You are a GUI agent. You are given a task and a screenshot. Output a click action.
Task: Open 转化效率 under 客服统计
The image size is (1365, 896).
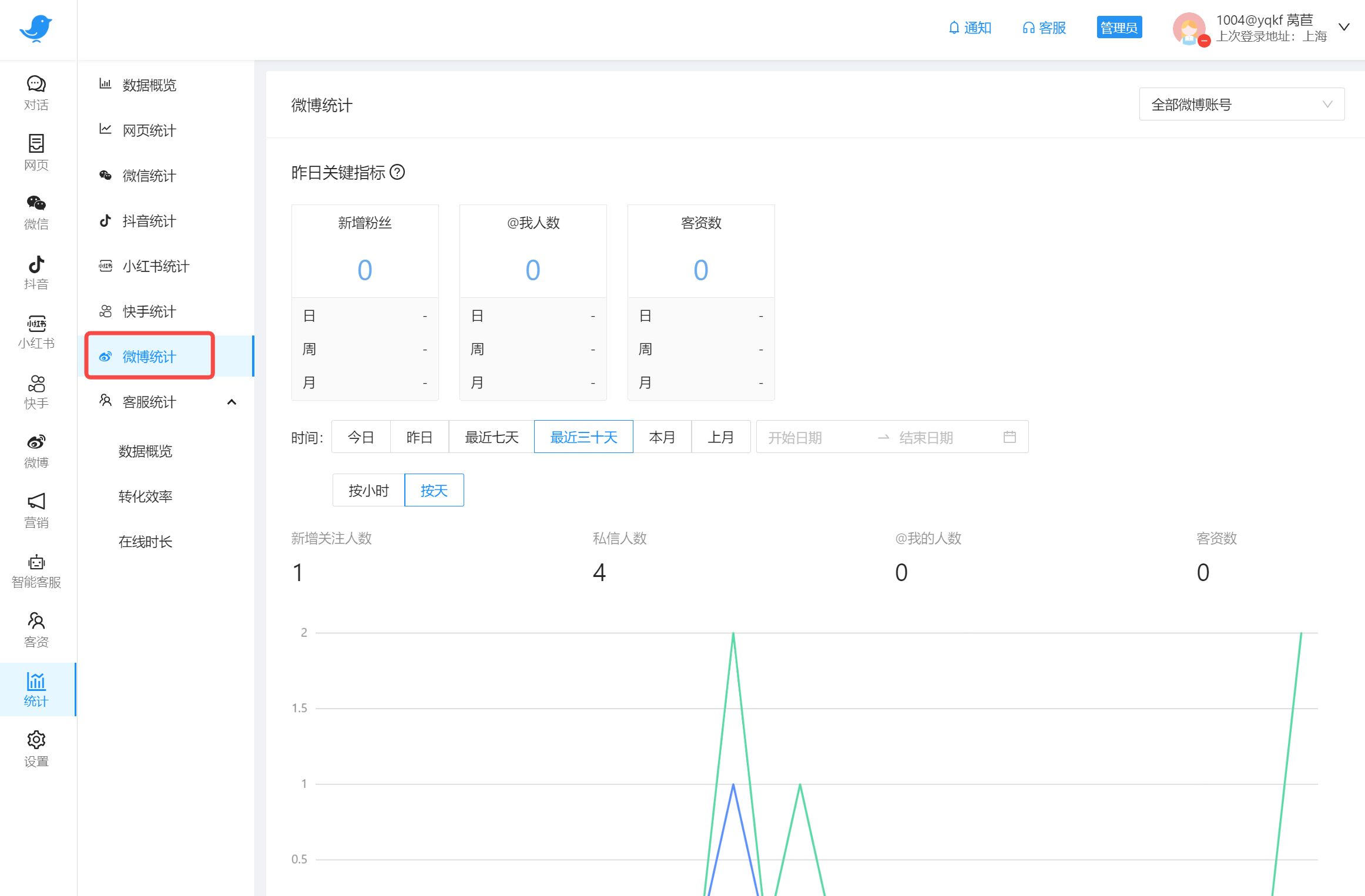click(x=145, y=496)
